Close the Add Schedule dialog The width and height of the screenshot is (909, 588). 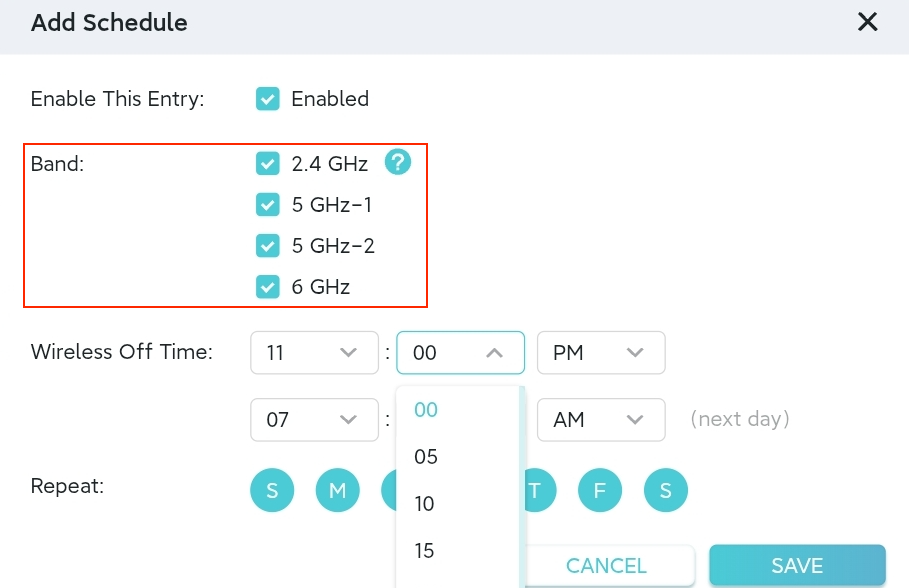point(867,22)
